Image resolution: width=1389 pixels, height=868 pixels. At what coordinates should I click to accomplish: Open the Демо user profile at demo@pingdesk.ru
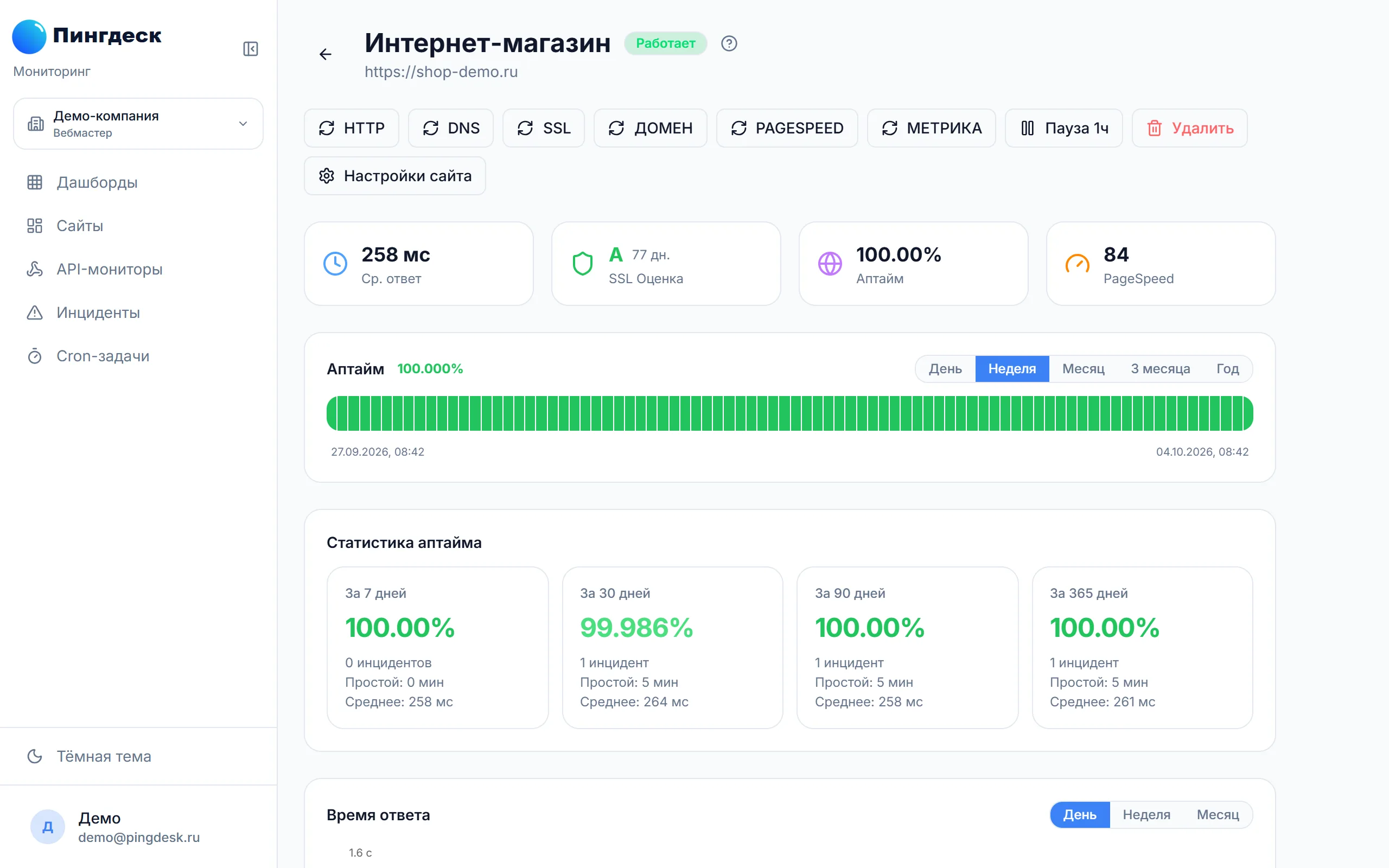click(138, 827)
